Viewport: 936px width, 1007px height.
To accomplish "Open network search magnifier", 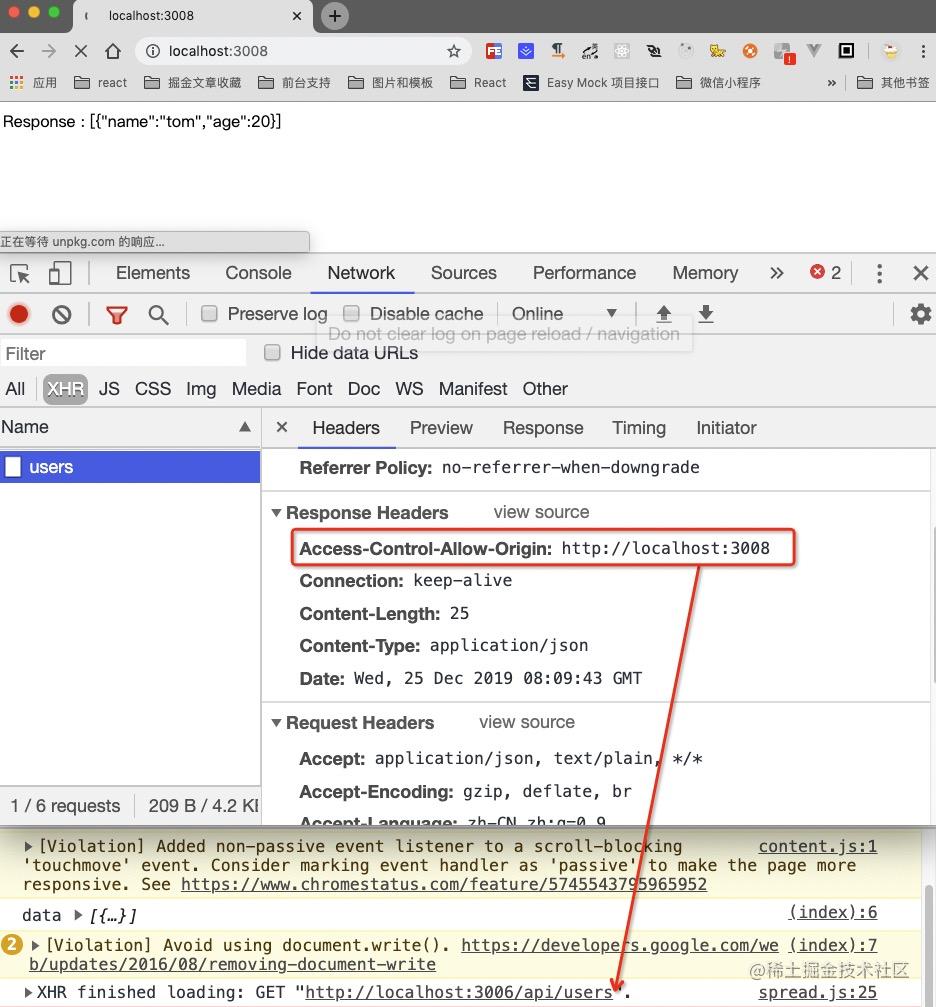I will coord(158,315).
